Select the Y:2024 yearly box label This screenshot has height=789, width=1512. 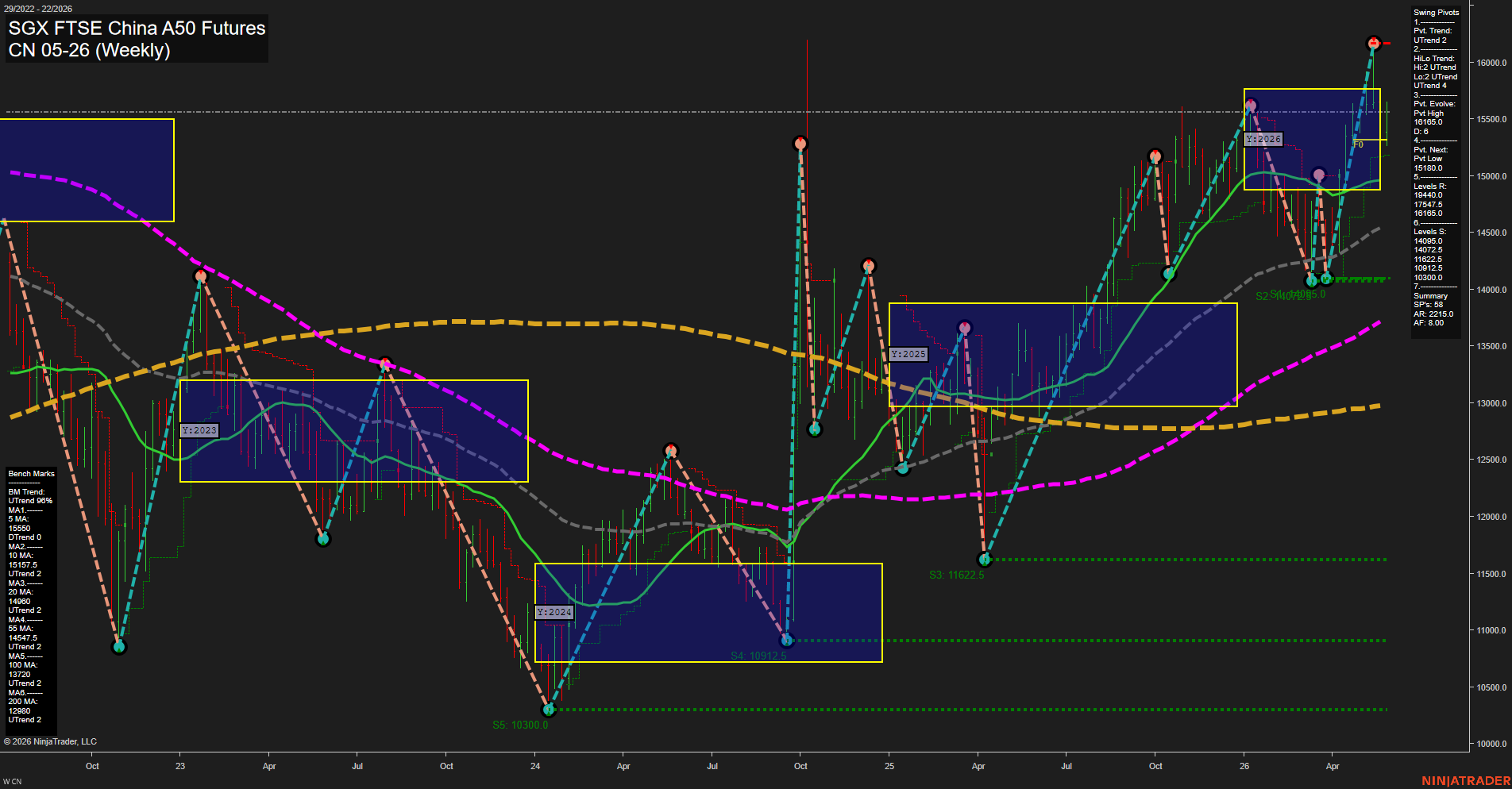pos(553,612)
